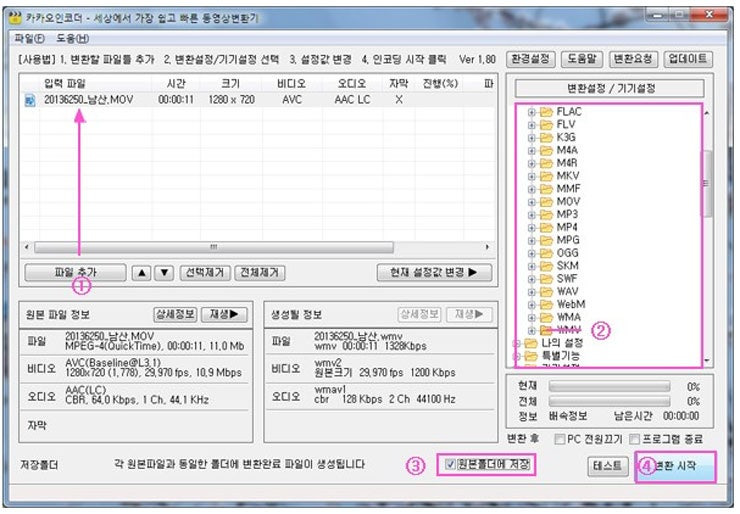This screenshot has width=740, height=514.
Task: Select the 20136250_남산.MOV file row
Action: 258,100
